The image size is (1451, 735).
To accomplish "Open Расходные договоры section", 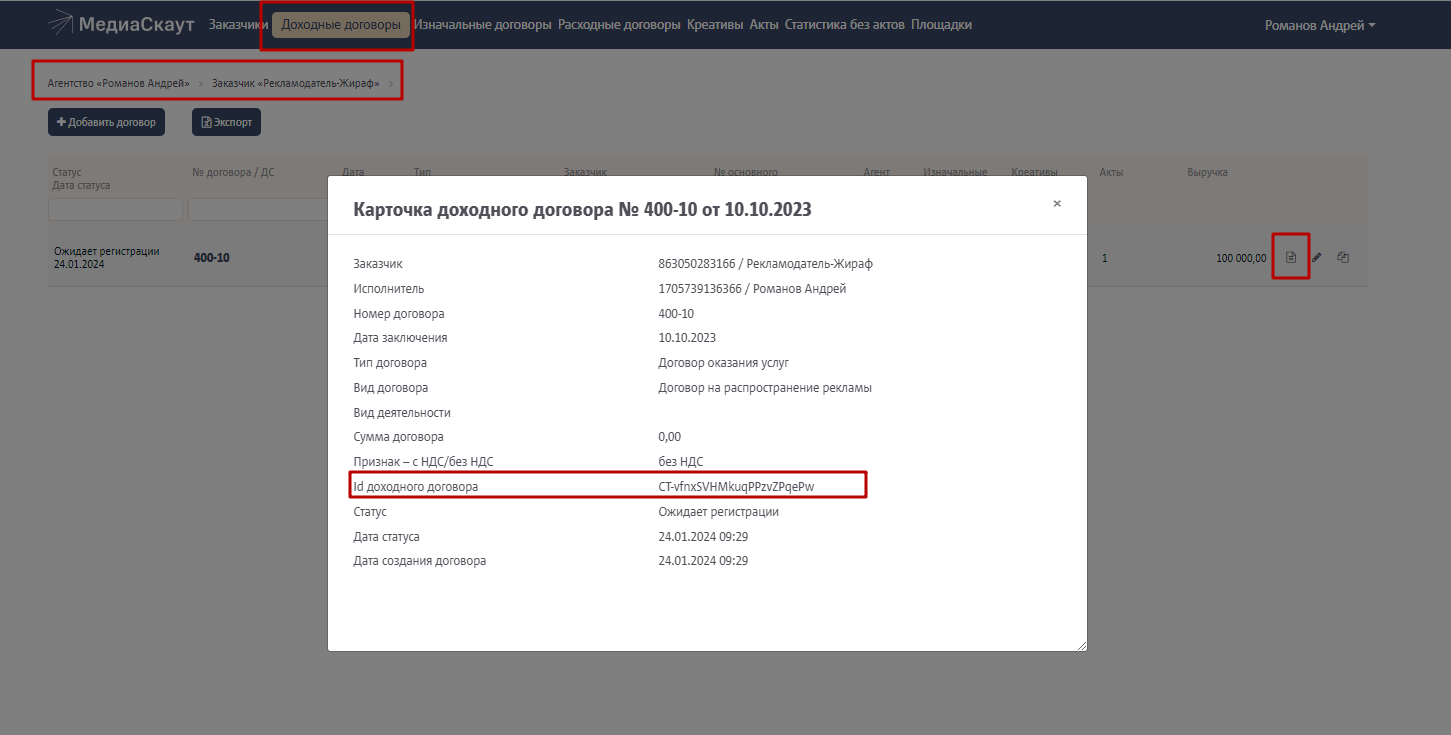I will pos(619,25).
